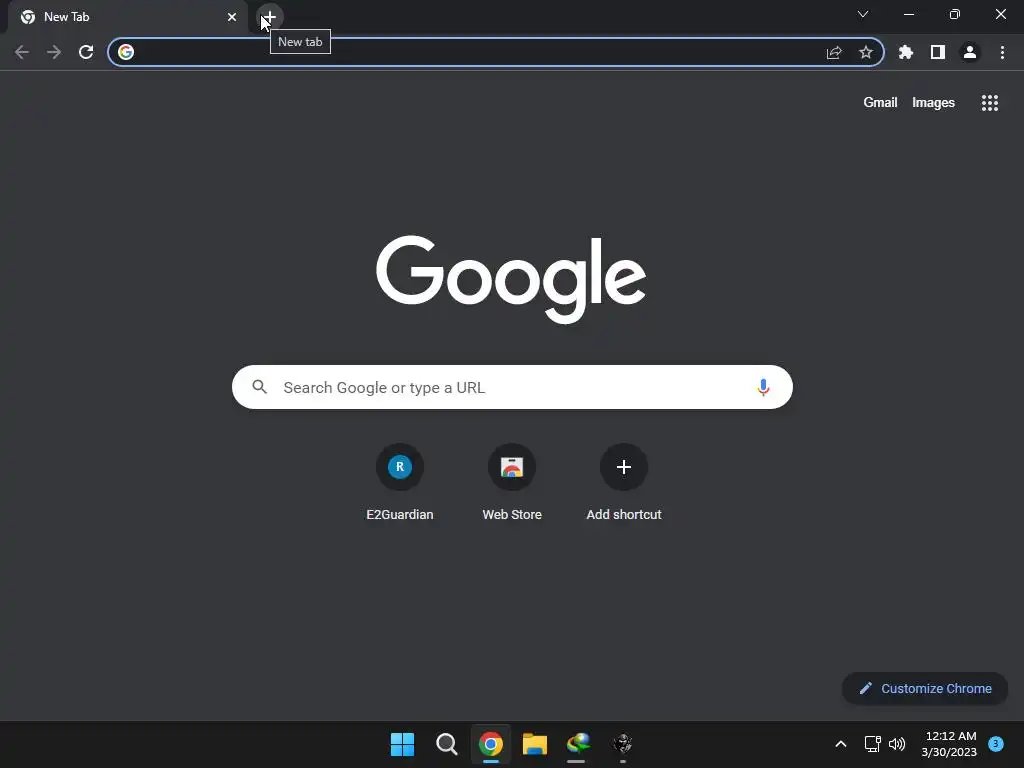The height and width of the screenshot is (768, 1024).
Task: Focus the Search Google or type a URL box
Action: tap(512, 387)
